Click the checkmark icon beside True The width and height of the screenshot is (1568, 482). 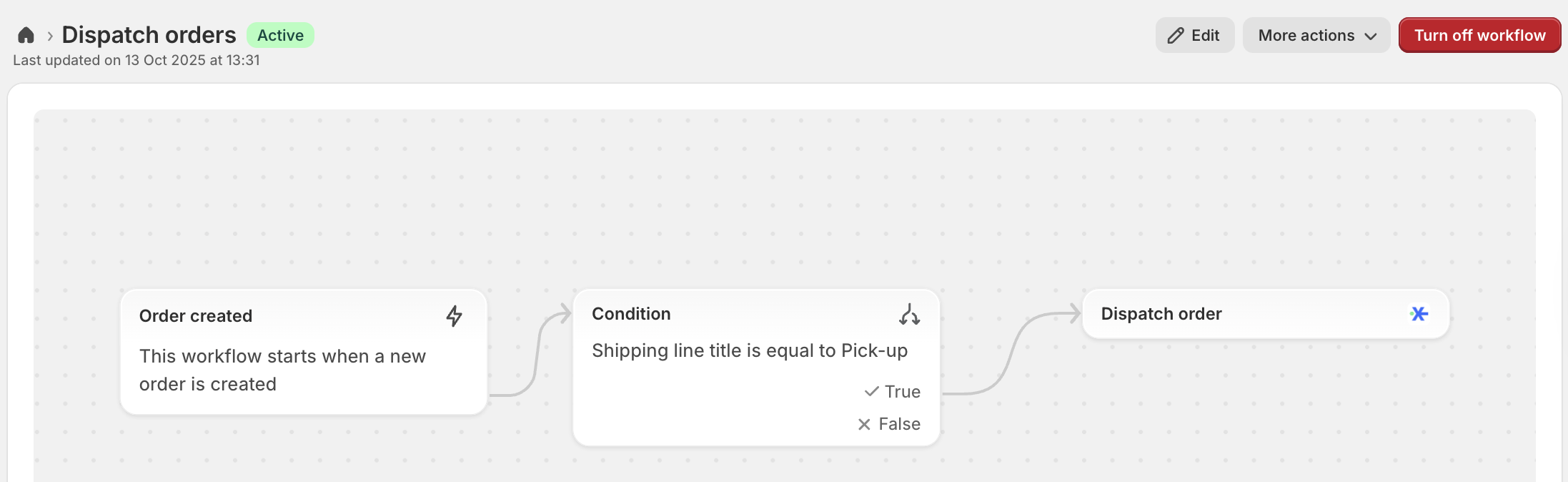(x=871, y=392)
